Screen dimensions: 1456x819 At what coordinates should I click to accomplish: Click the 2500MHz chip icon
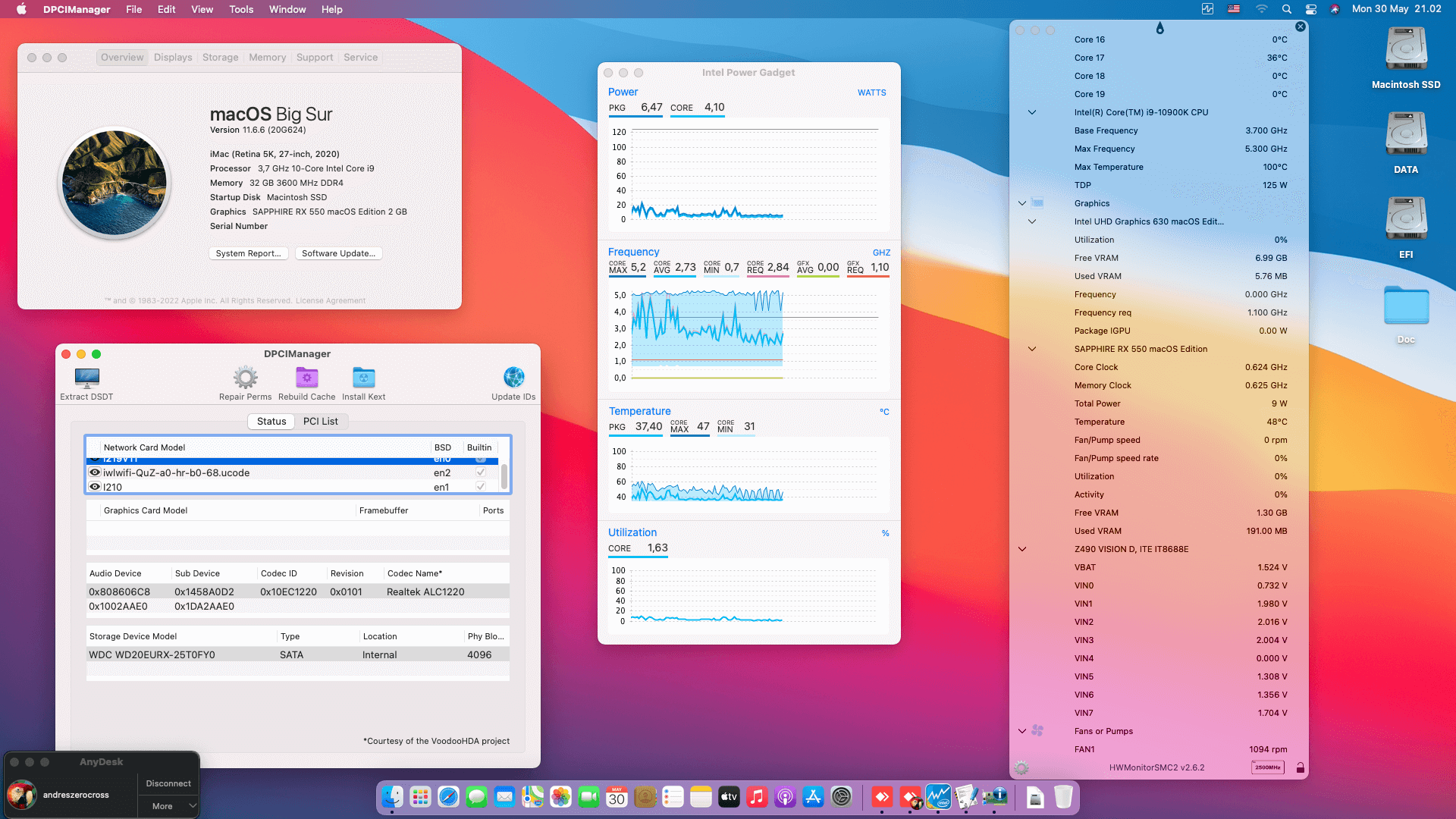point(1267,767)
